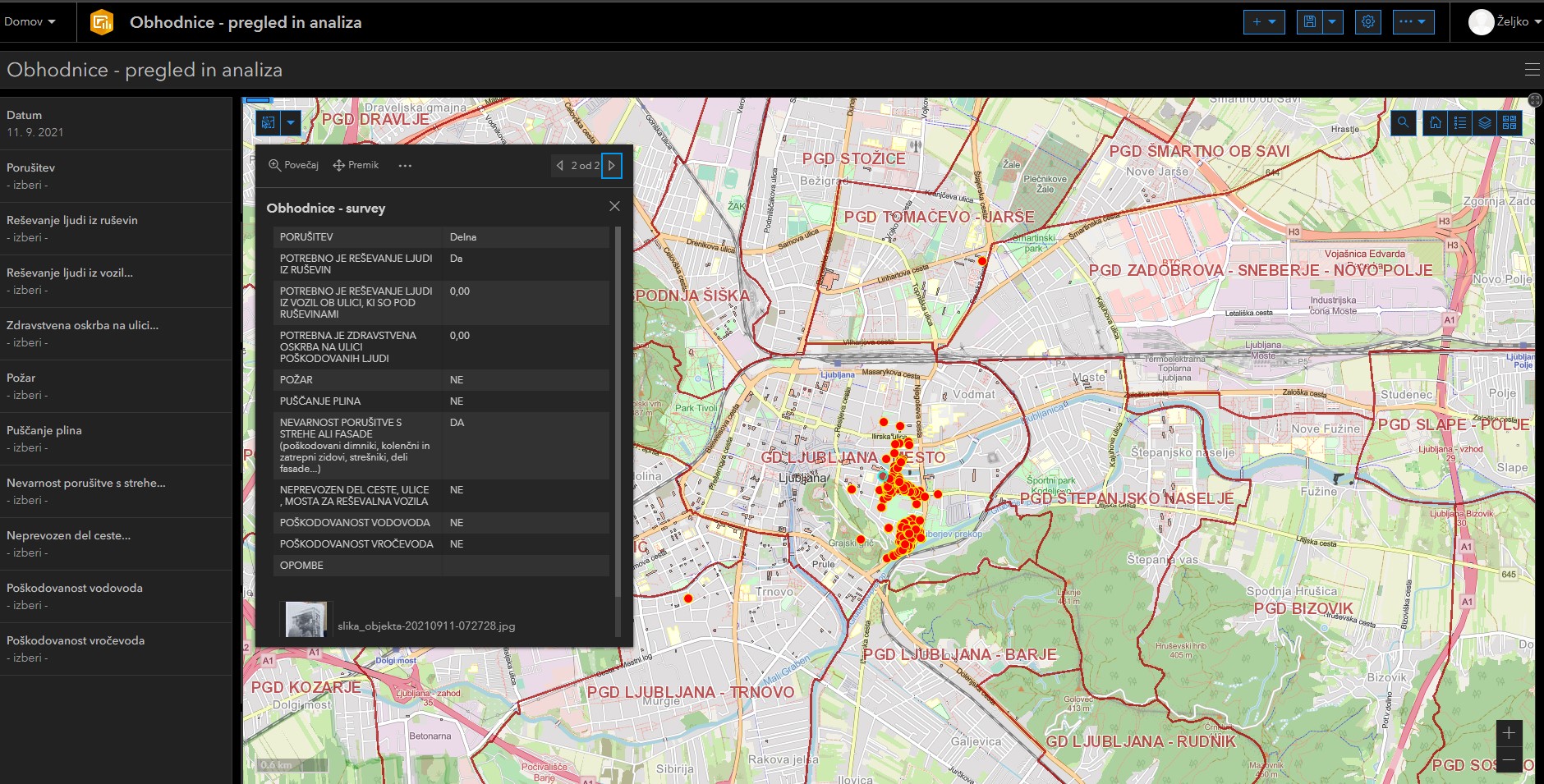Click Premik to pan to feature
The width and height of the screenshot is (1544, 784).
pos(356,165)
